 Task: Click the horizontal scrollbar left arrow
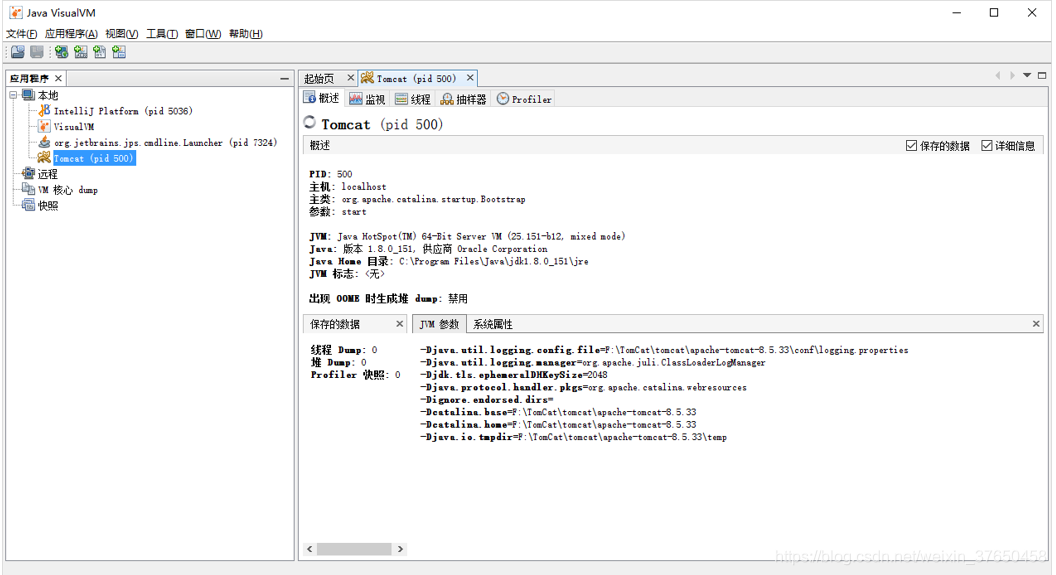[310, 549]
